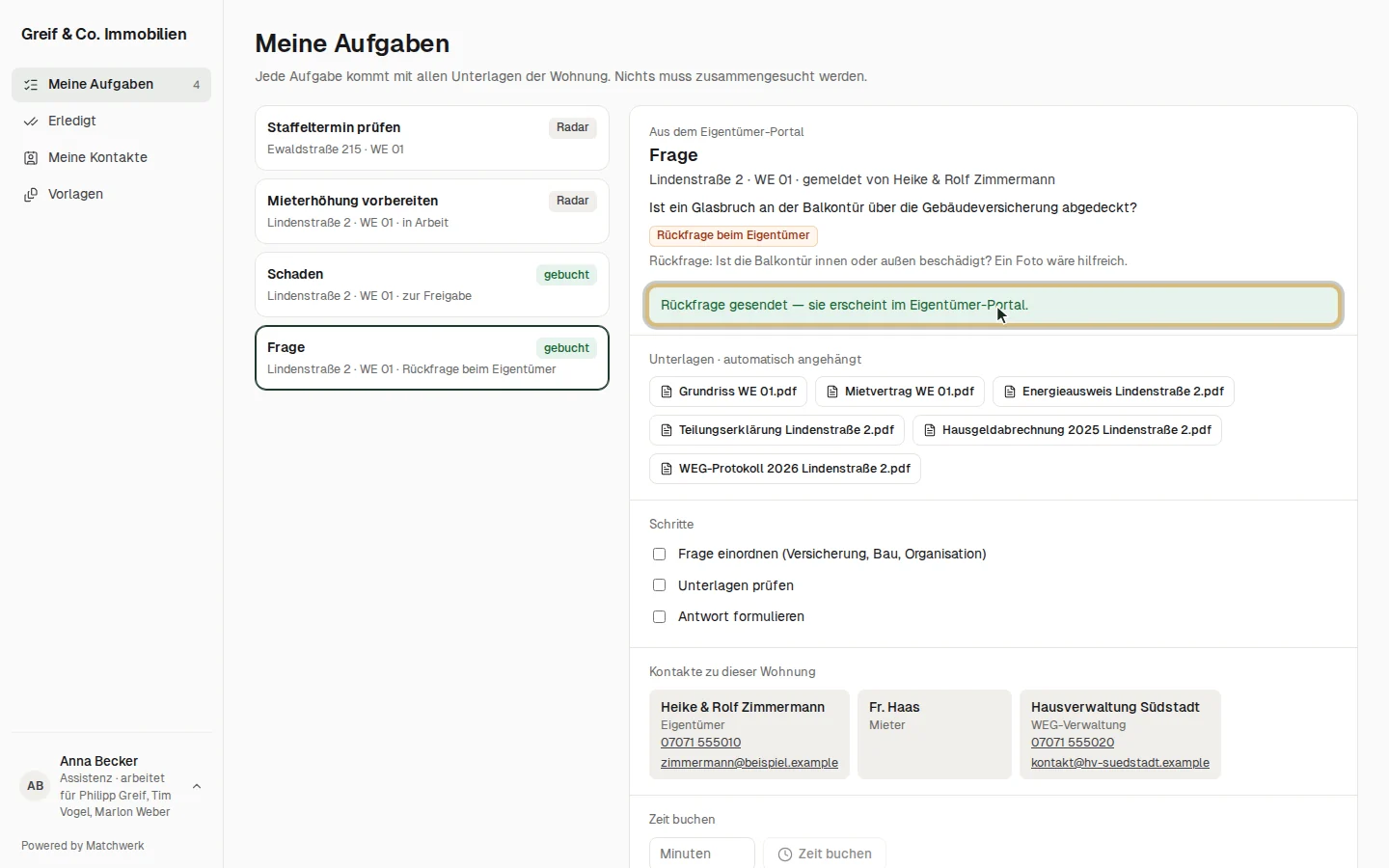Open Grundriss WE 01.pdf attachment
Screen dimensions: 1389x868
[728, 392]
